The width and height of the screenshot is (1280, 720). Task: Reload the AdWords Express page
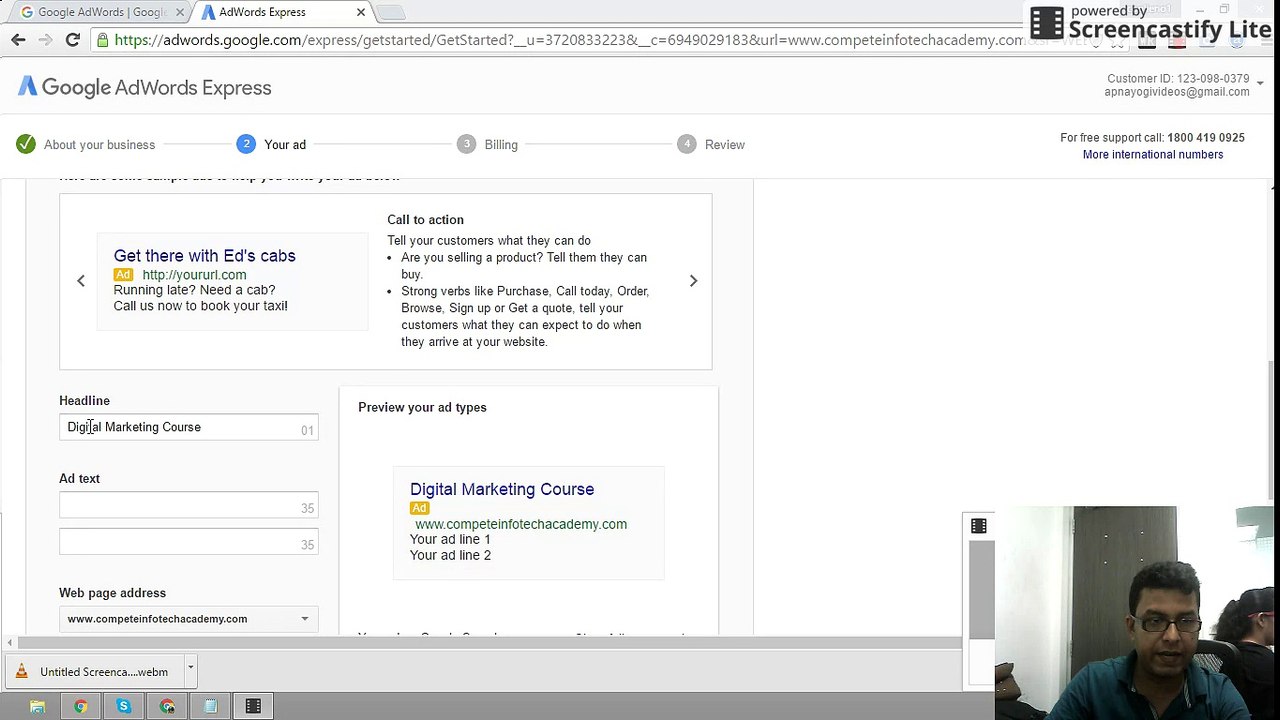pyautogui.click(x=72, y=40)
